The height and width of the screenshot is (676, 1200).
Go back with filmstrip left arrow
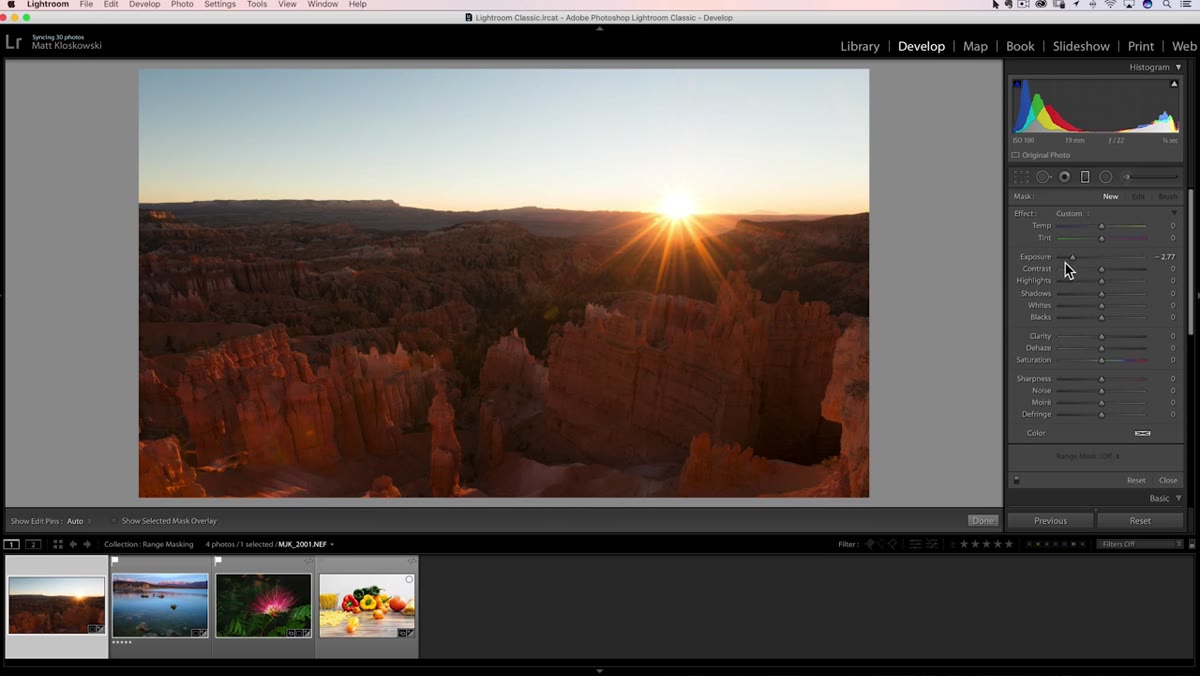[x=73, y=544]
